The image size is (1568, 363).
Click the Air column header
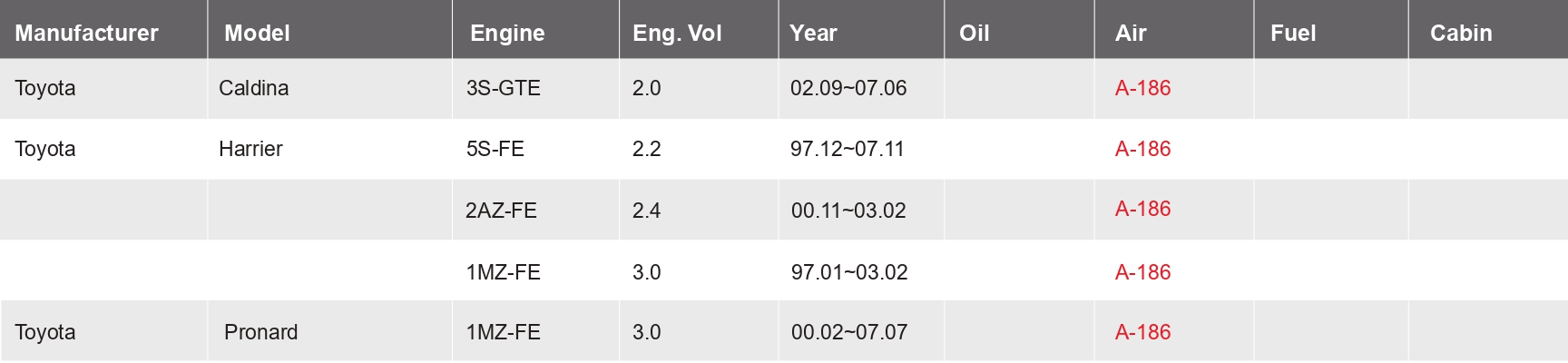pos(1131,34)
